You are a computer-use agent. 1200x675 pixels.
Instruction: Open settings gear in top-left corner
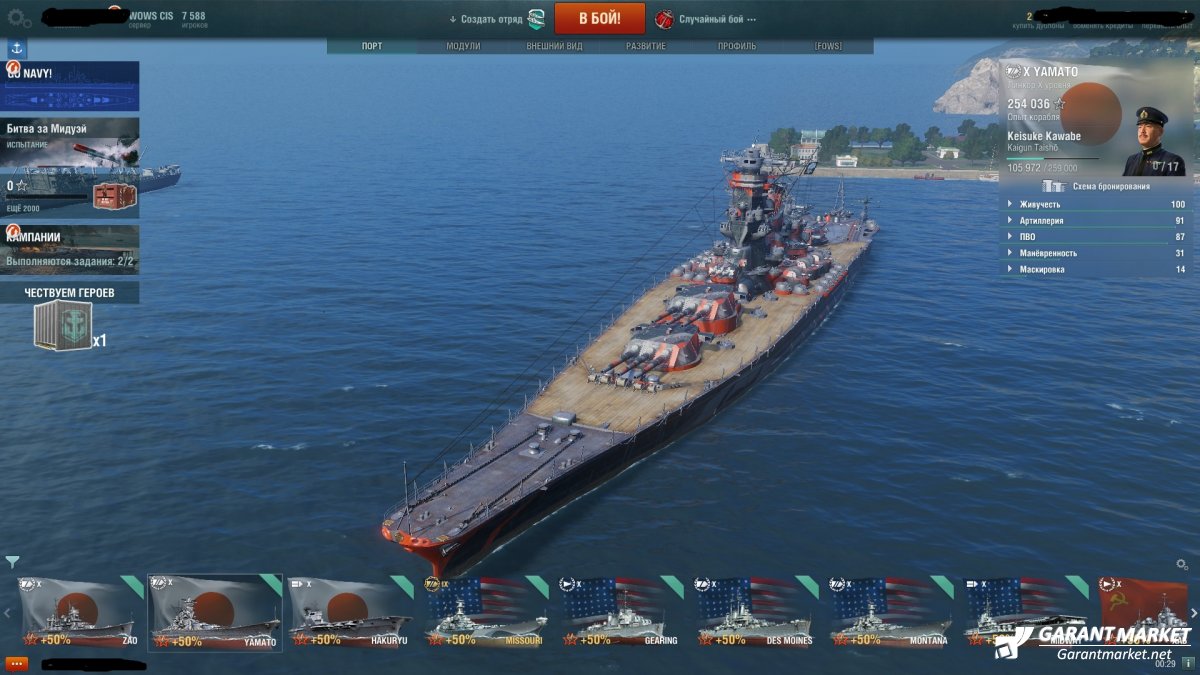[x=19, y=18]
